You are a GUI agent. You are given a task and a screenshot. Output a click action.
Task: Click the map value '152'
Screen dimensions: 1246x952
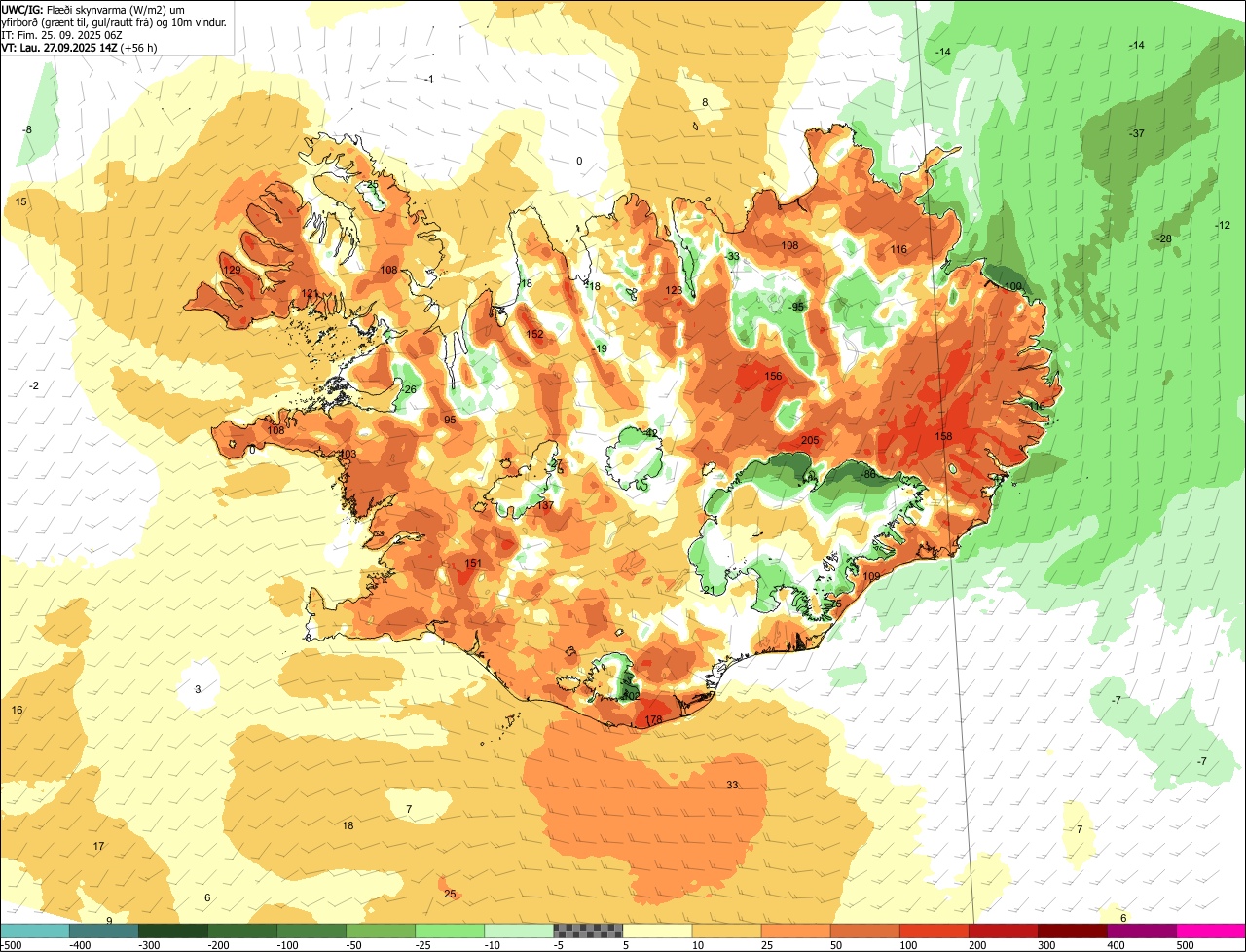point(534,334)
